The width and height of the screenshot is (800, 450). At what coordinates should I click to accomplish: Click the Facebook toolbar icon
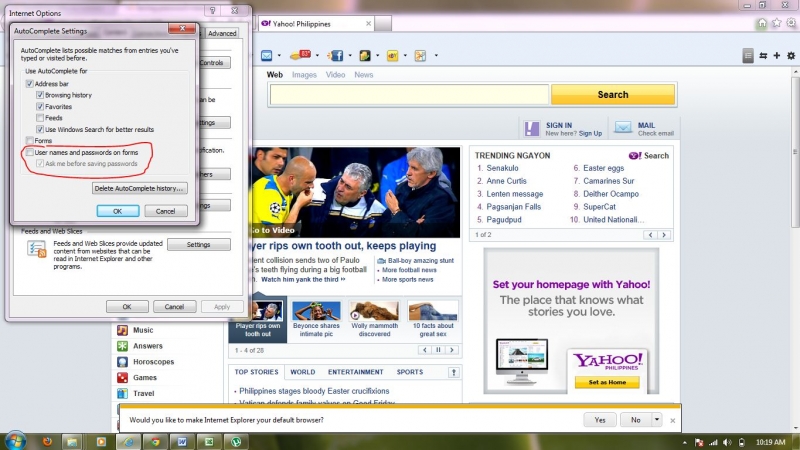pos(336,56)
